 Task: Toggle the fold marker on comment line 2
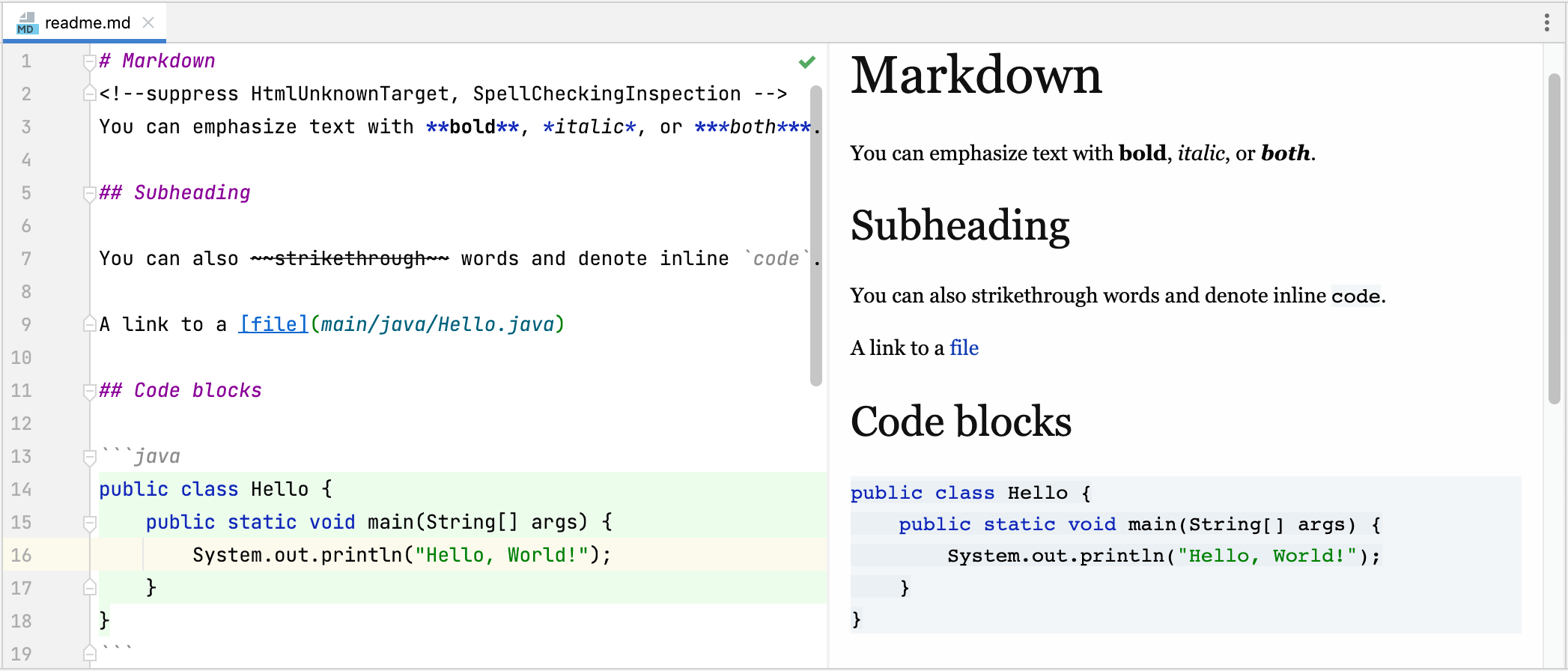(x=90, y=94)
